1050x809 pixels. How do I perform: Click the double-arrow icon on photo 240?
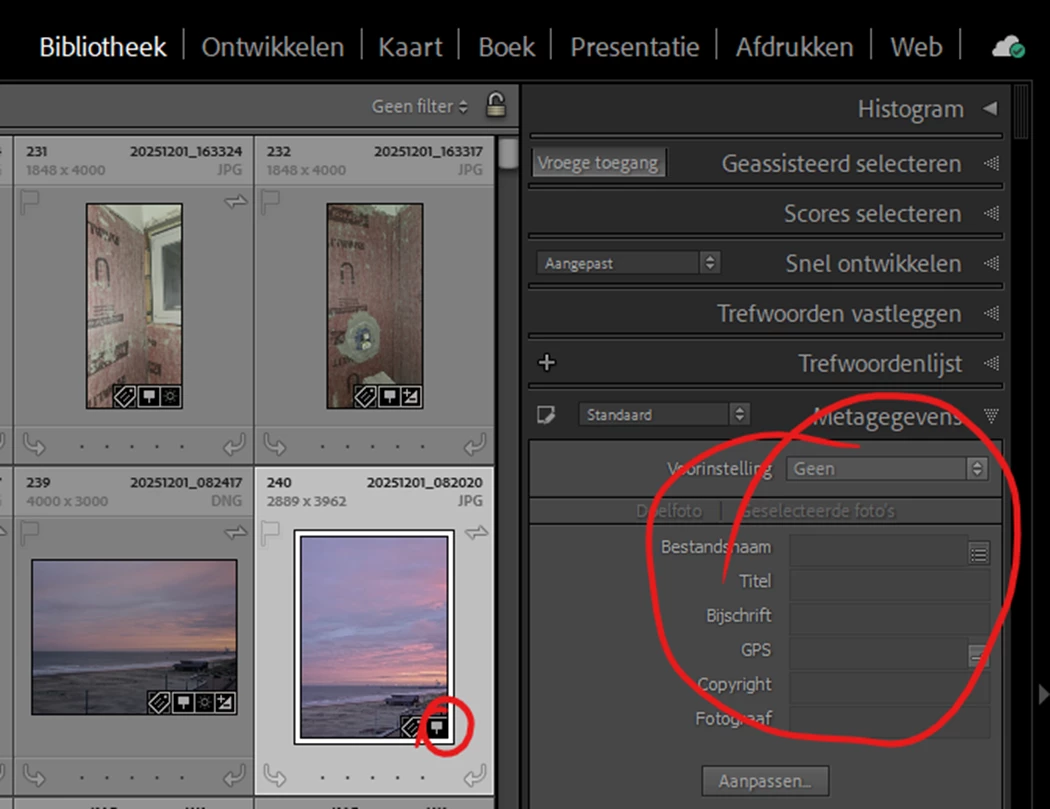click(x=476, y=532)
